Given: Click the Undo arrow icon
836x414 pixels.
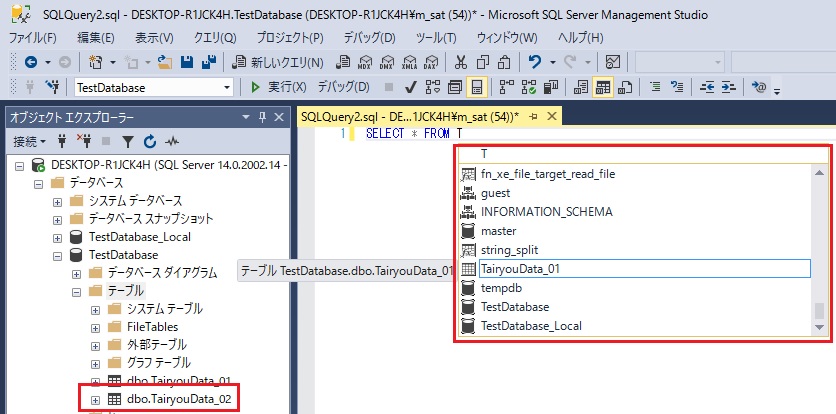Looking at the screenshot, I should coord(534,62).
